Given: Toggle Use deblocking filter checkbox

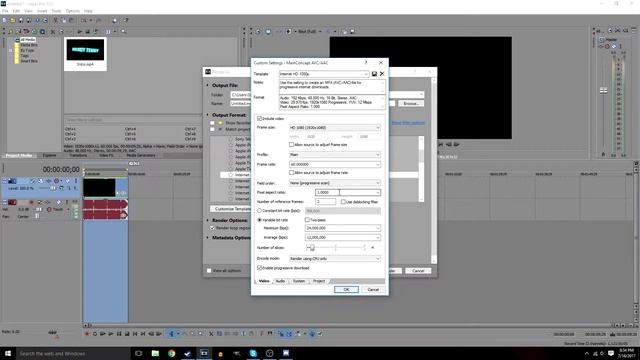Looking at the screenshot, I should pyautogui.click(x=343, y=202).
